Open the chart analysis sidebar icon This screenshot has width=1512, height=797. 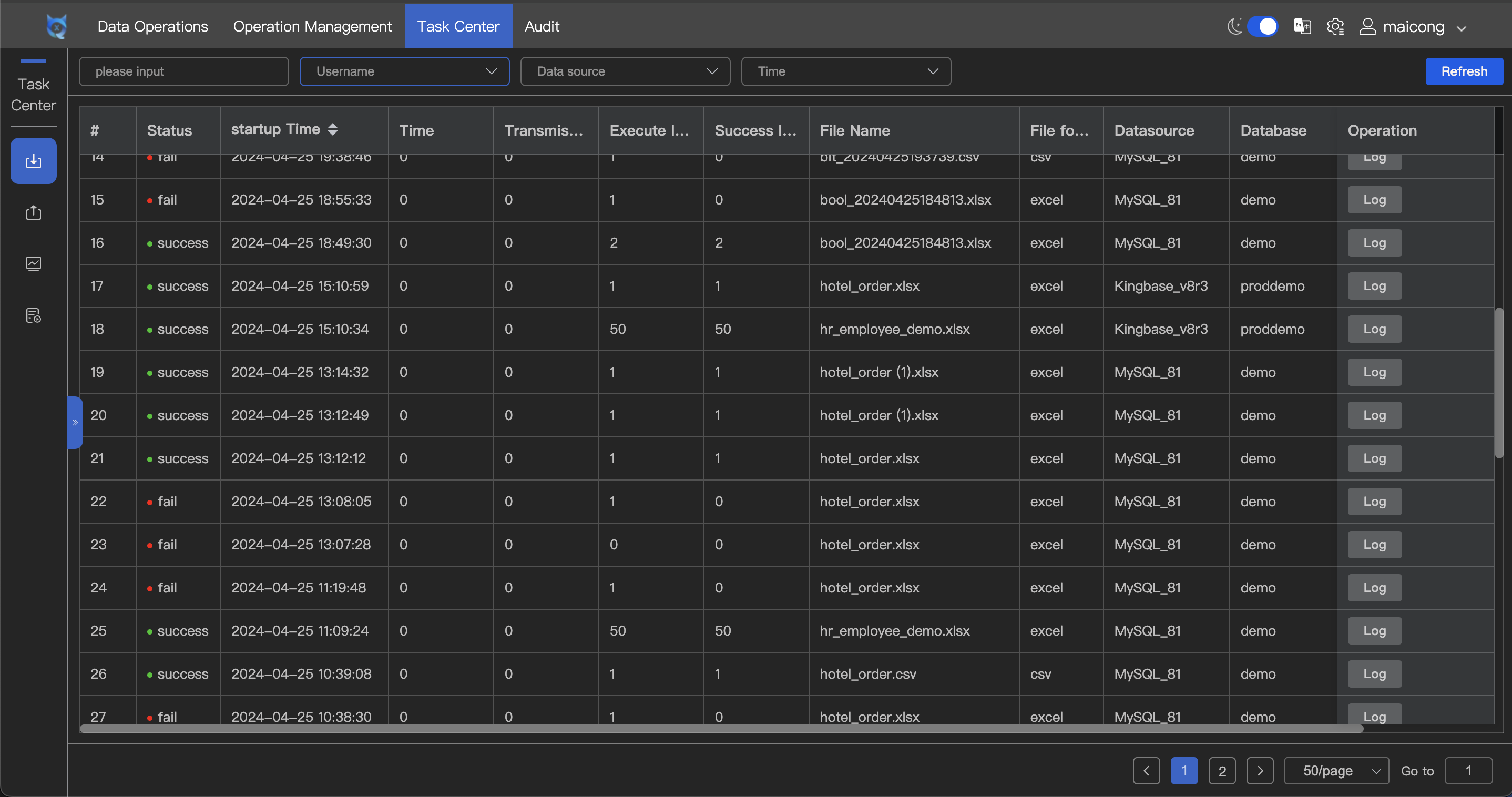34,263
